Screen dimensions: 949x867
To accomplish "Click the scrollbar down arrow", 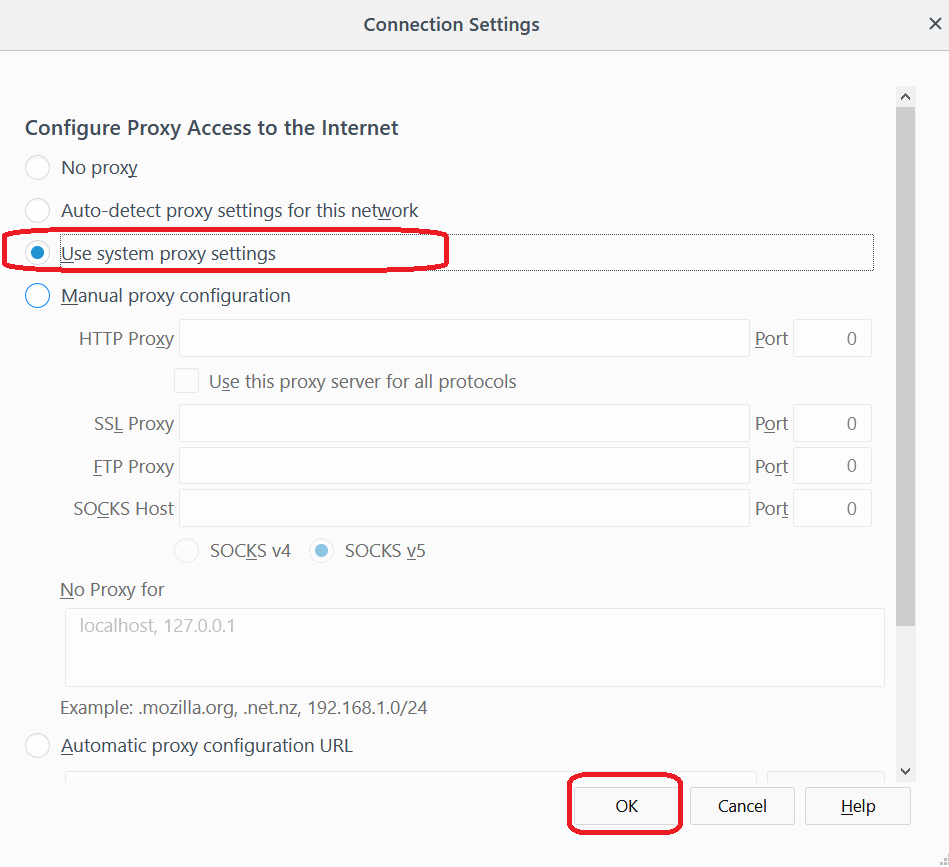I will pos(905,771).
